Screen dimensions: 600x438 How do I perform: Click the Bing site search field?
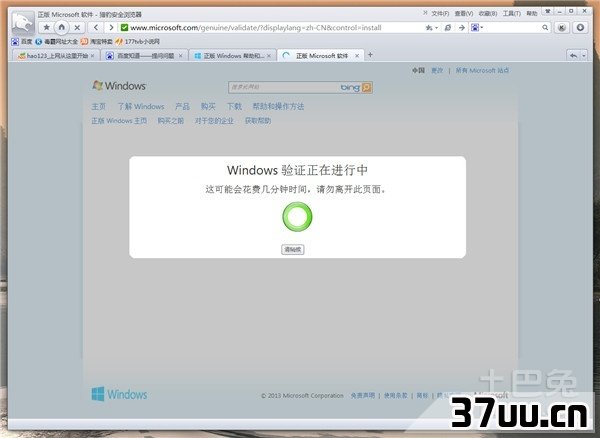[283, 88]
